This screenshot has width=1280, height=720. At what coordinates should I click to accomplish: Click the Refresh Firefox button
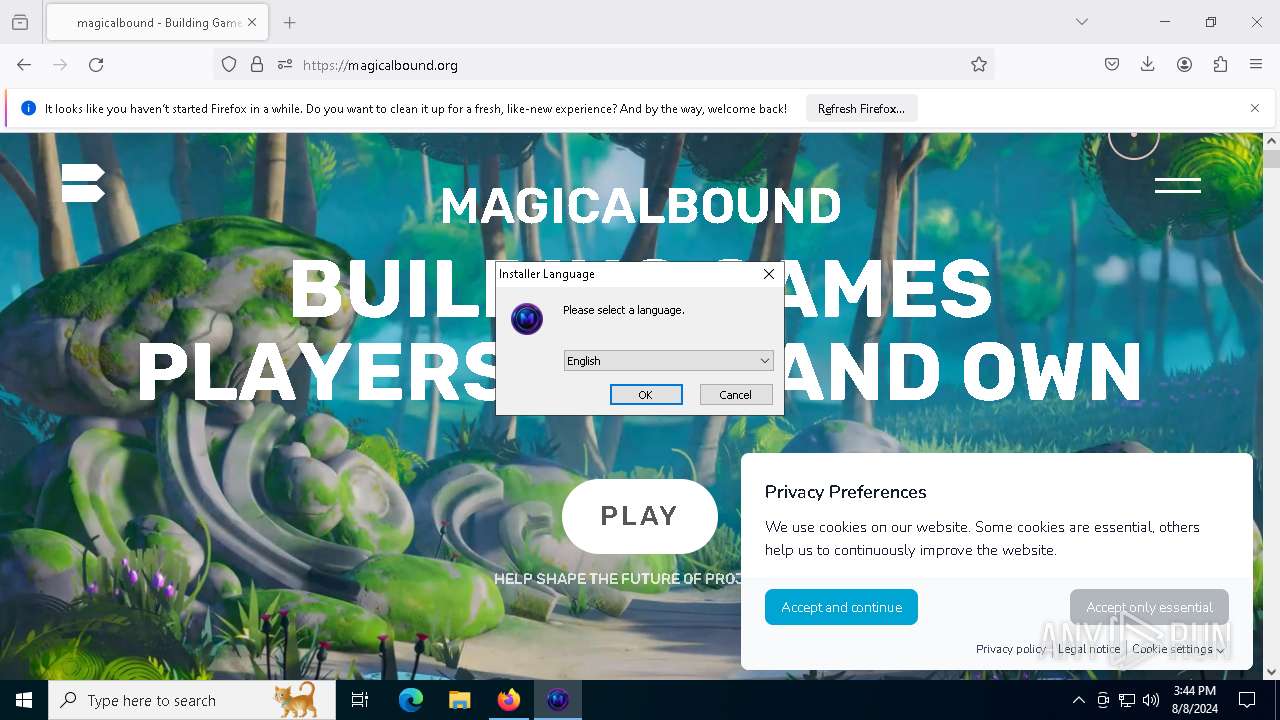[861, 109]
